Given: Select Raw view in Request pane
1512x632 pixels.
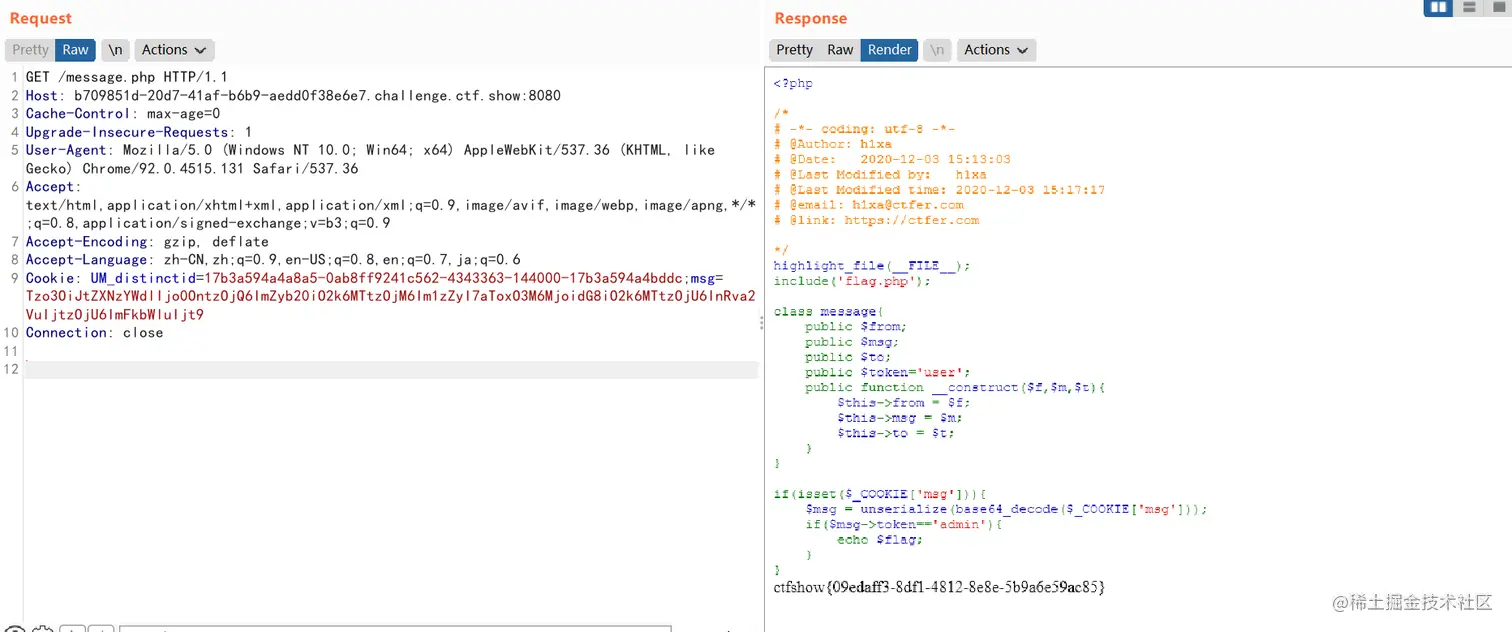Looking at the screenshot, I should pyautogui.click(x=75, y=50).
